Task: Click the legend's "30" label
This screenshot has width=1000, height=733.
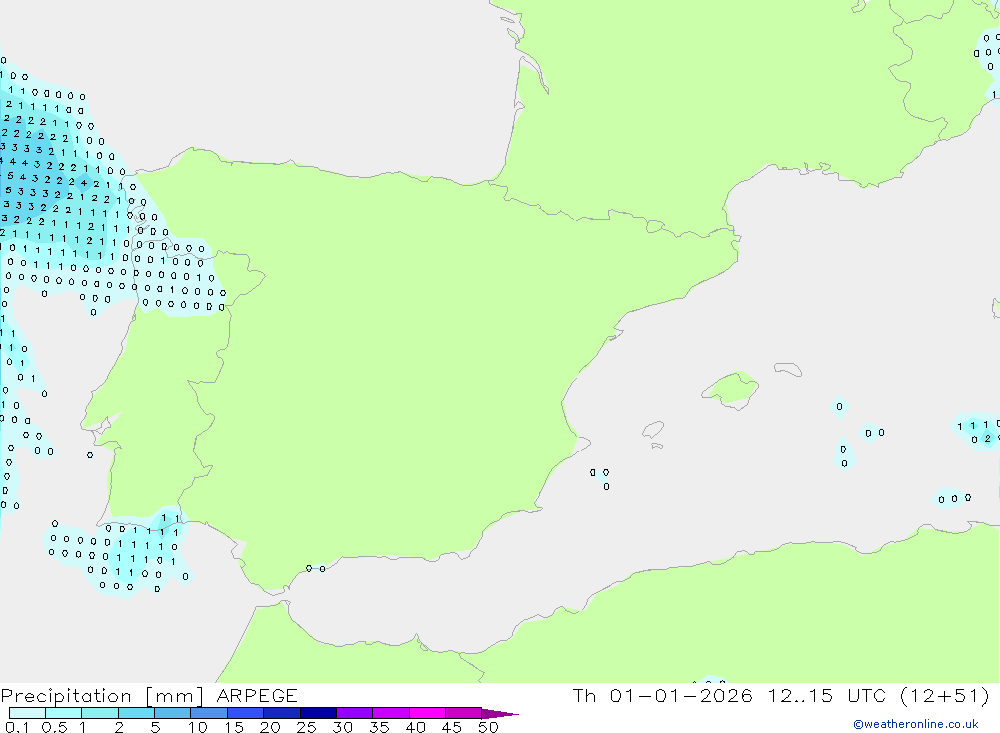Action: [x=342, y=727]
